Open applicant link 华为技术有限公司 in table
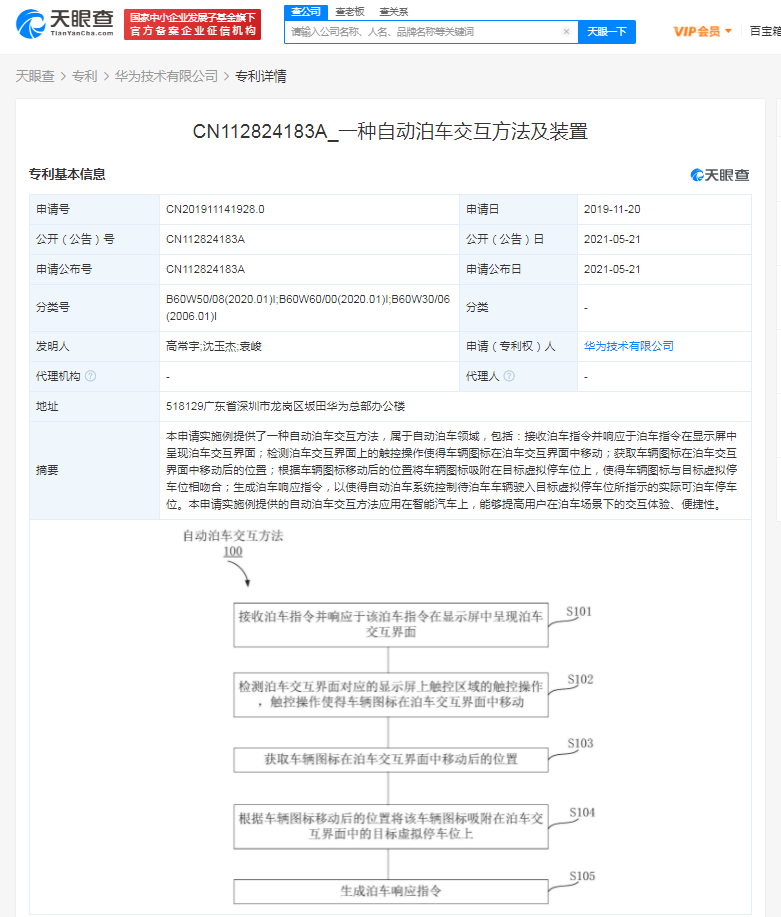 point(628,346)
